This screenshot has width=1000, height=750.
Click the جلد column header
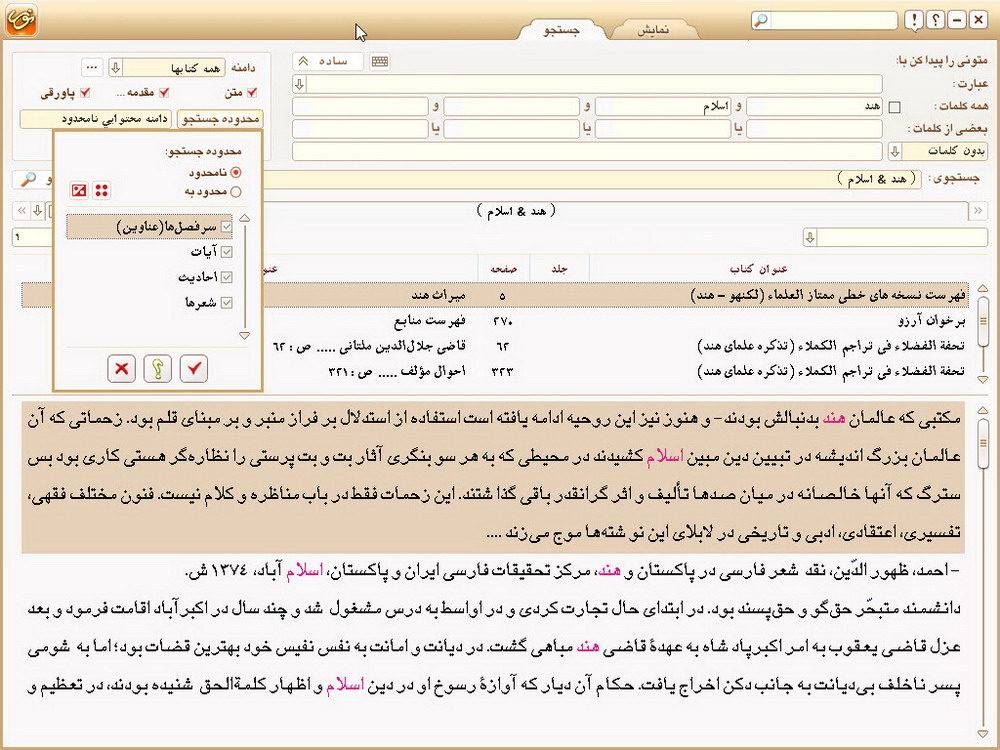tap(560, 268)
